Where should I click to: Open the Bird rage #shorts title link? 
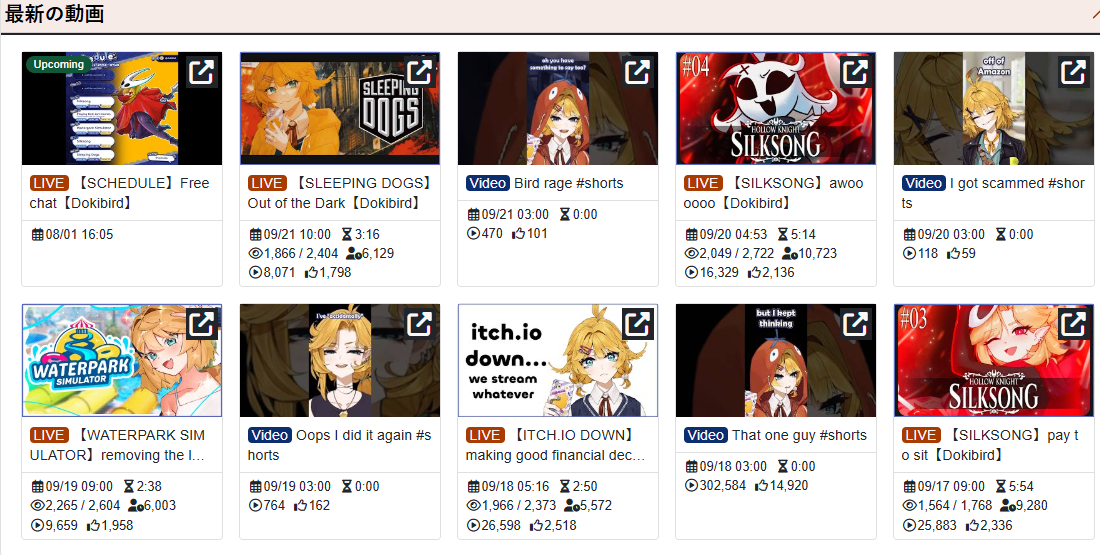click(x=568, y=183)
